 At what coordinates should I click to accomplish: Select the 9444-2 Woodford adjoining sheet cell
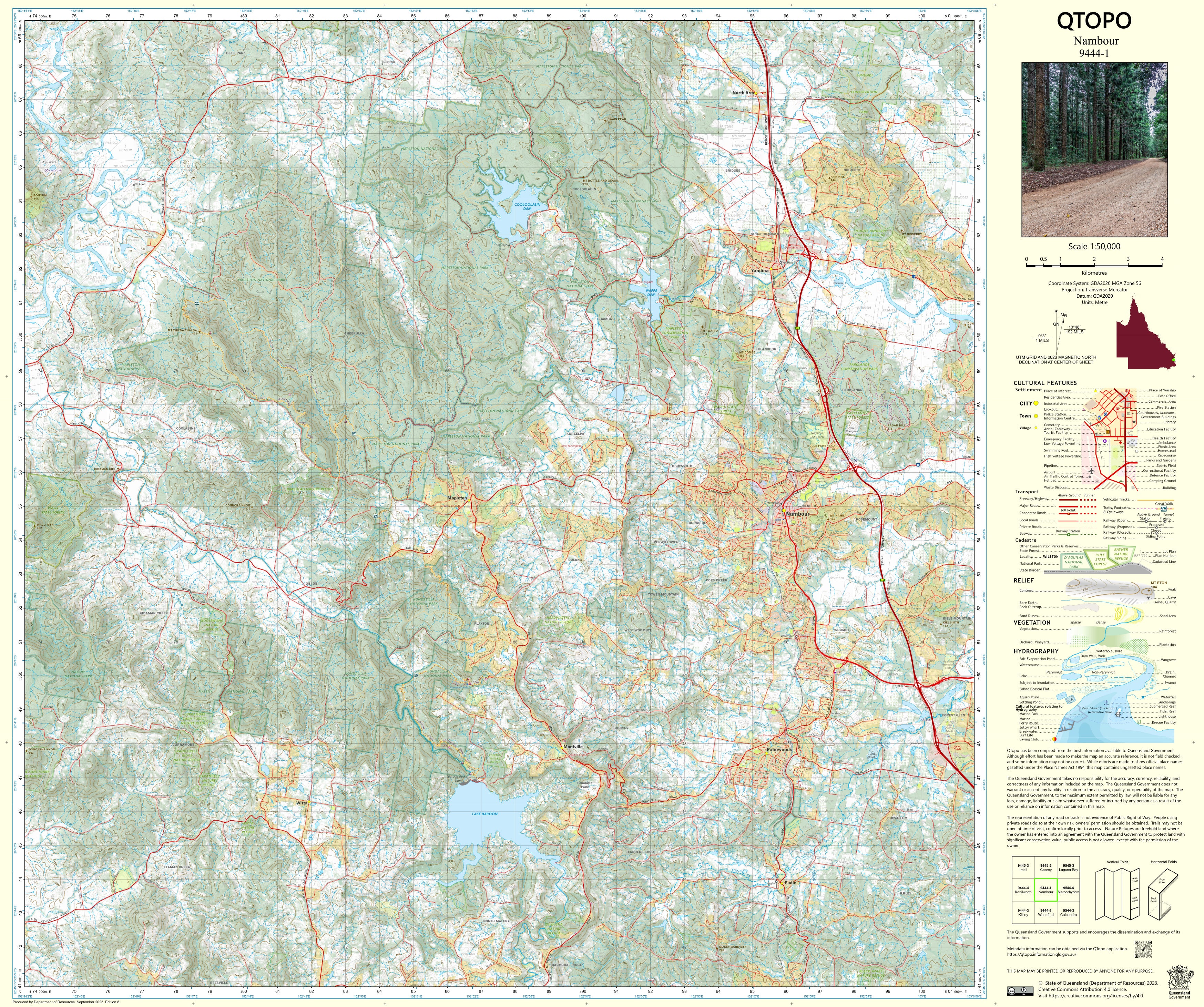click(1046, 913)
